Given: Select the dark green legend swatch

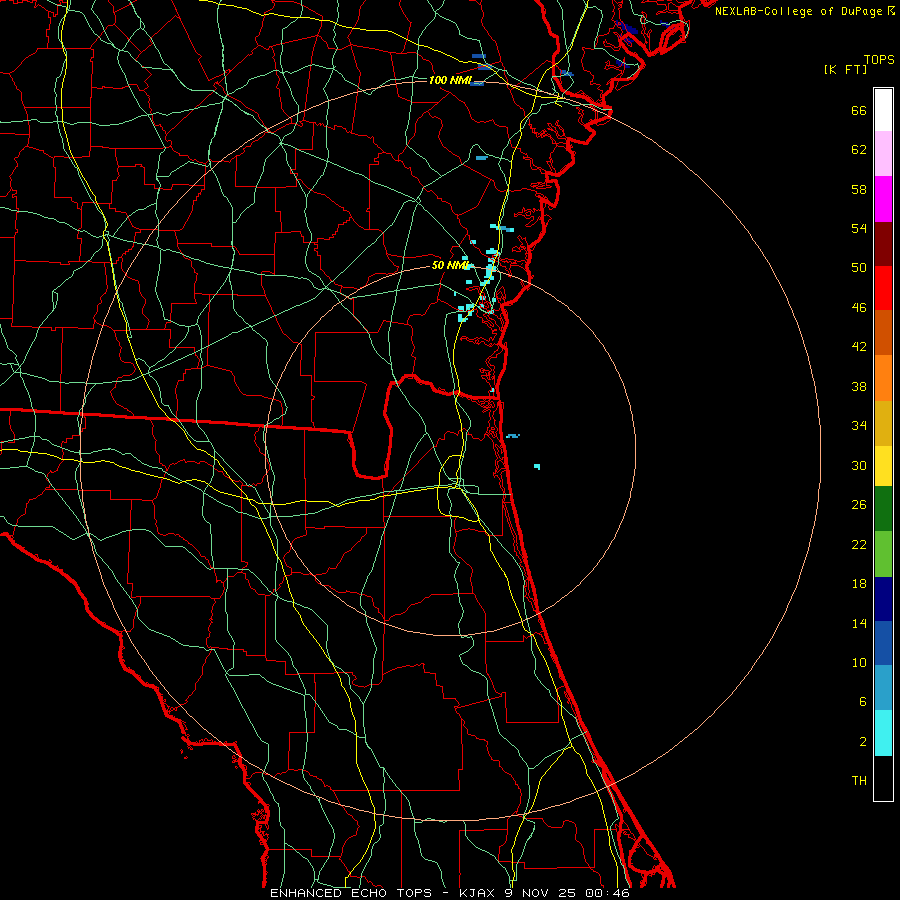Looking at the screenshot, I should click(x=883, y=509).
